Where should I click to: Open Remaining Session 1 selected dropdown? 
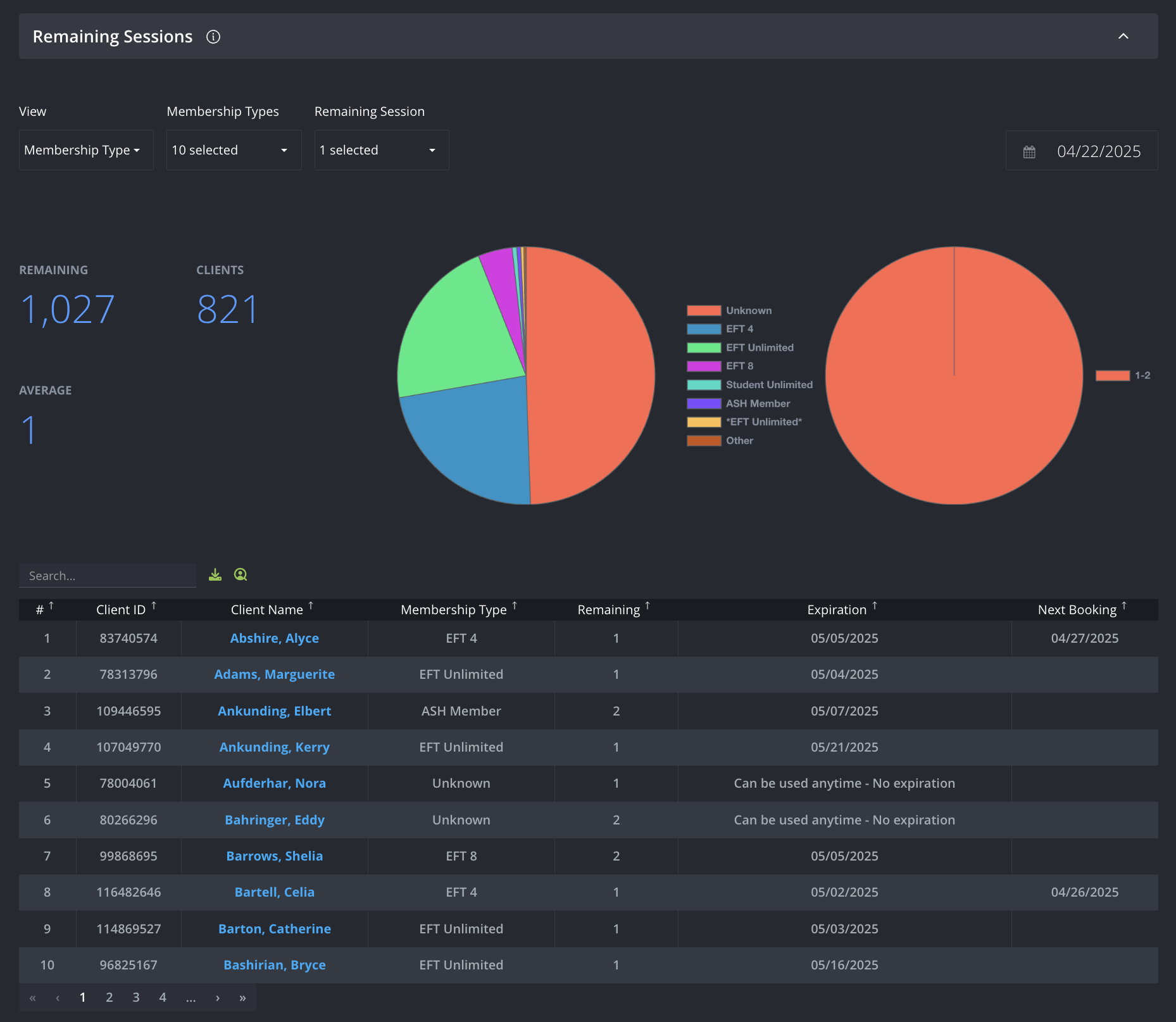pos(382,150)
